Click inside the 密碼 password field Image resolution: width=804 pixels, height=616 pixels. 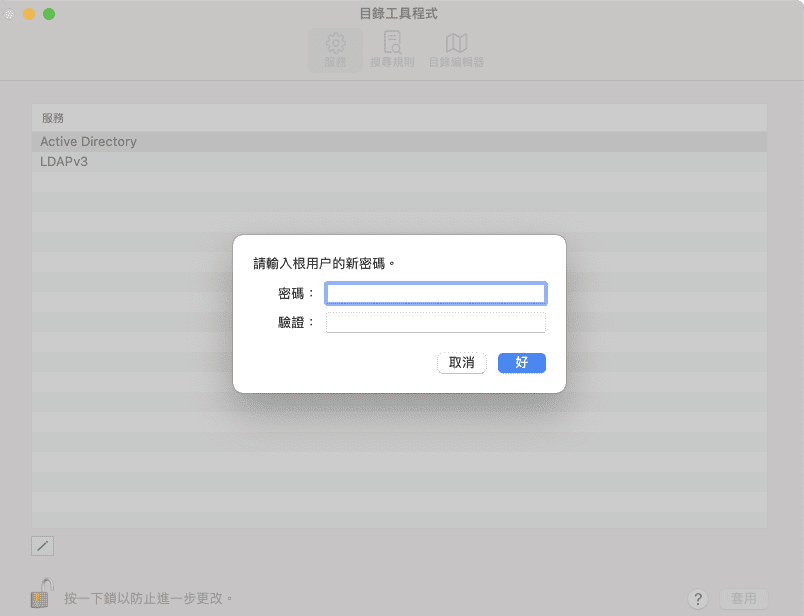(x=435, y=293)
